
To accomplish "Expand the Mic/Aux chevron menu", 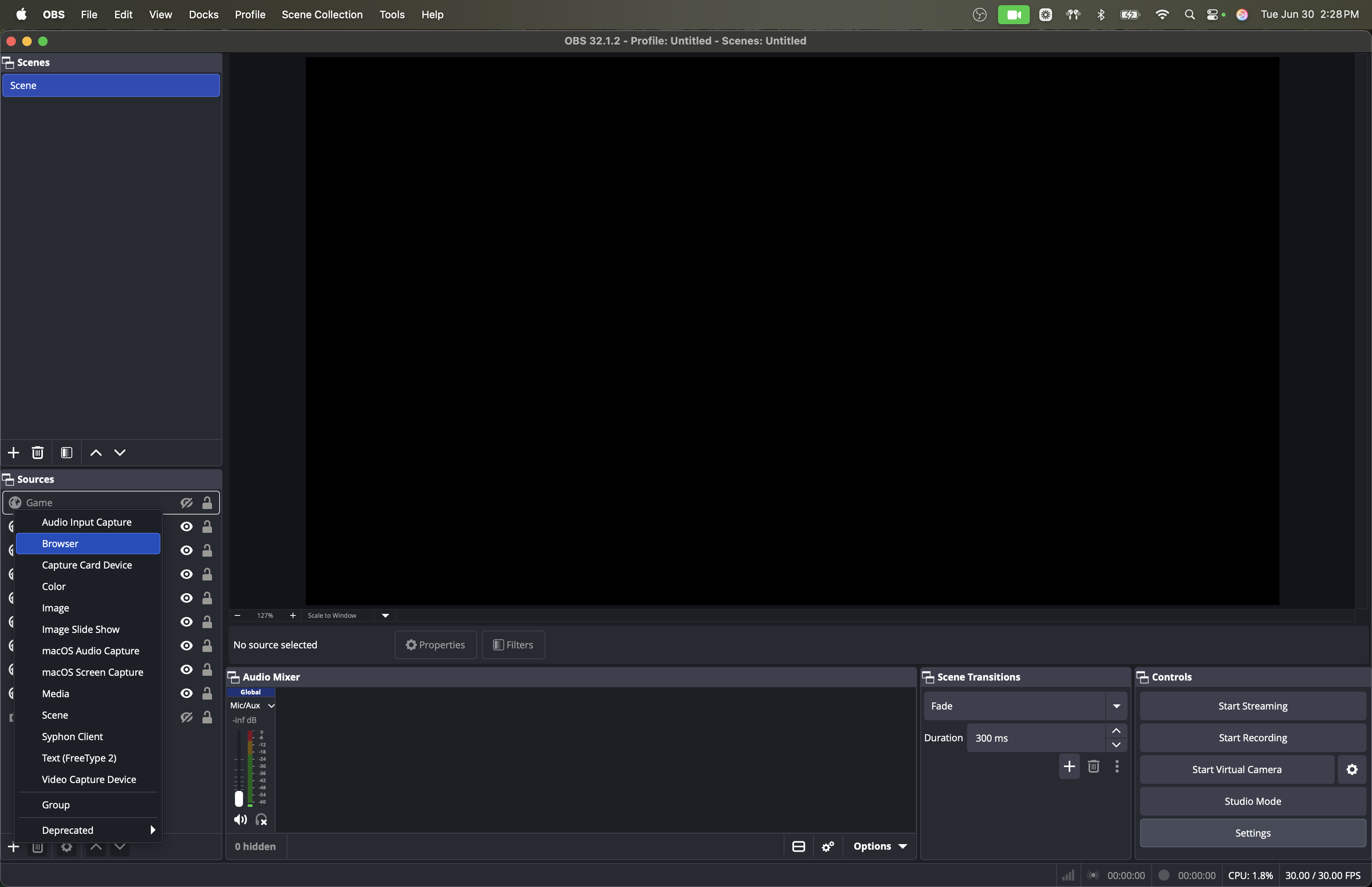I will 271,706.
